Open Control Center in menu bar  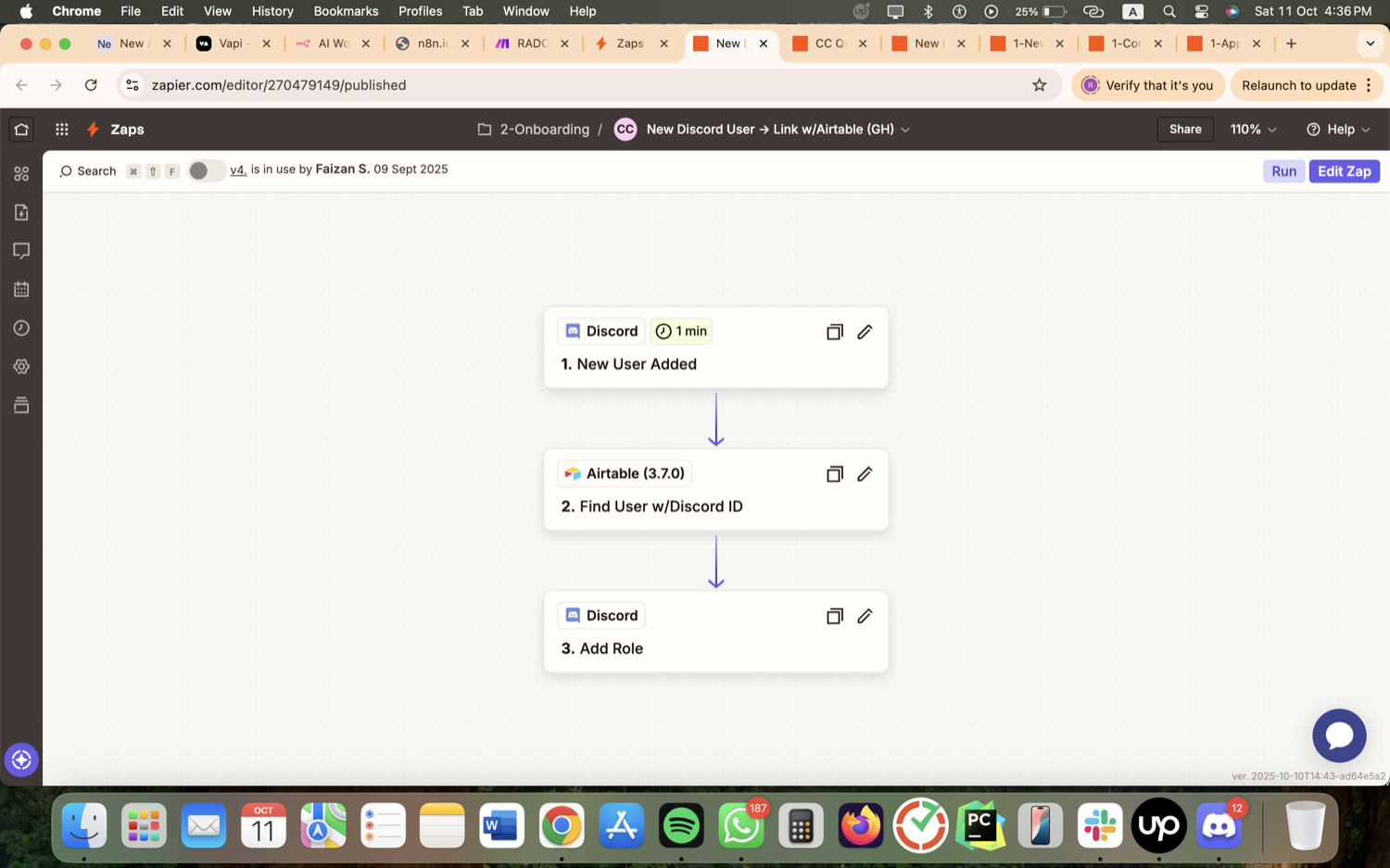click(1201, 11)
